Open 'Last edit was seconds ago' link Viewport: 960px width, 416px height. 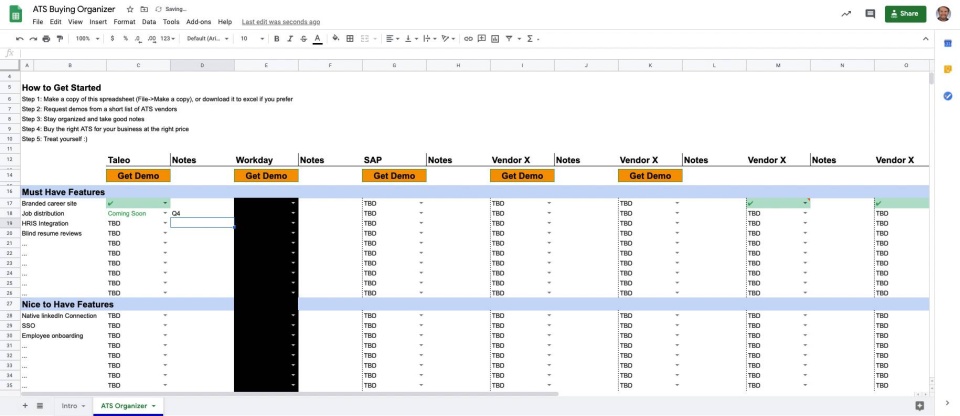[281, 22]
